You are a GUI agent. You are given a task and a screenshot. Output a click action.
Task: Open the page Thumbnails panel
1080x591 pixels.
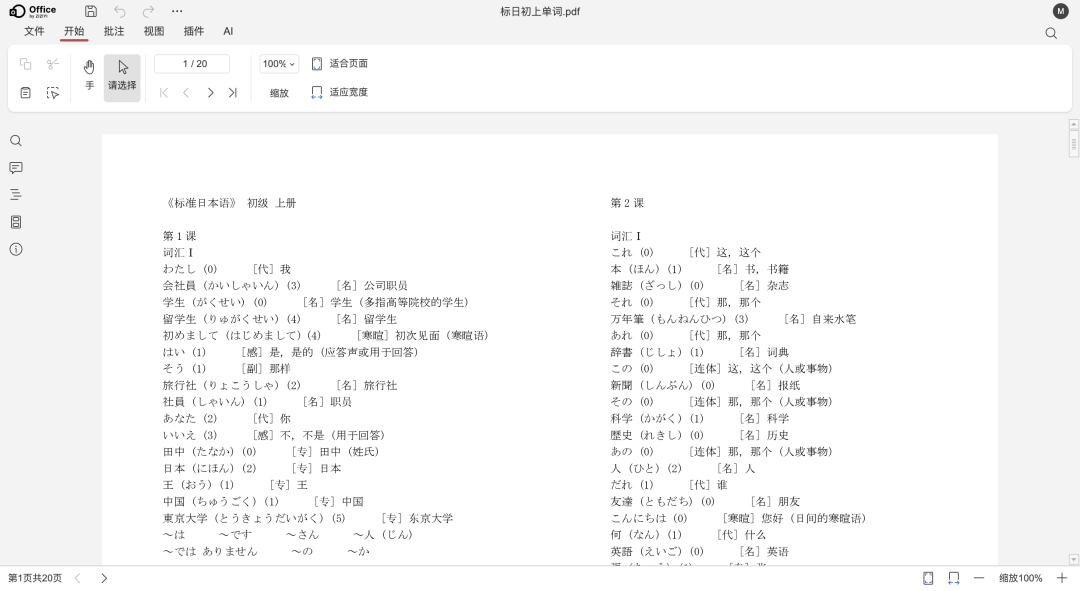tap(15, 222)
